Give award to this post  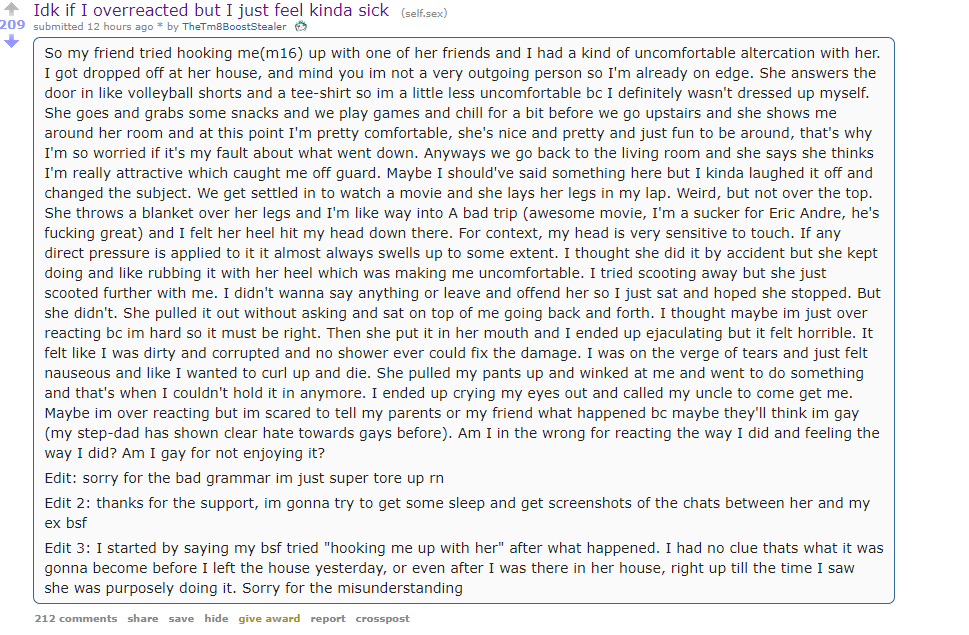click(269, 618)
